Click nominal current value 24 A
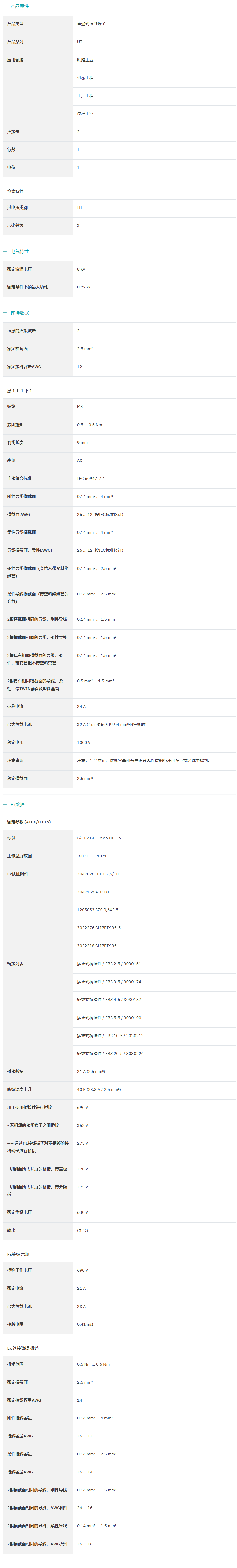 [x=81, y=707]
